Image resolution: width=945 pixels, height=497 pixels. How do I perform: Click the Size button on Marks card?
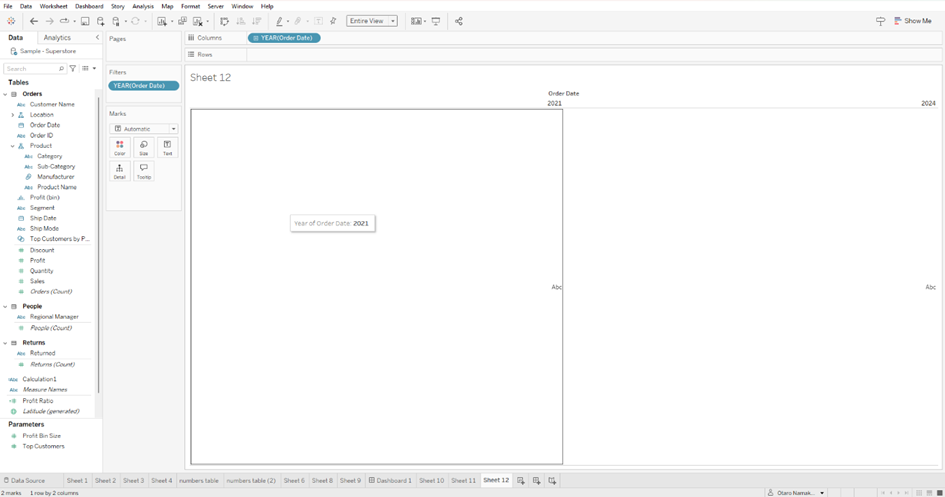point(143,148)
